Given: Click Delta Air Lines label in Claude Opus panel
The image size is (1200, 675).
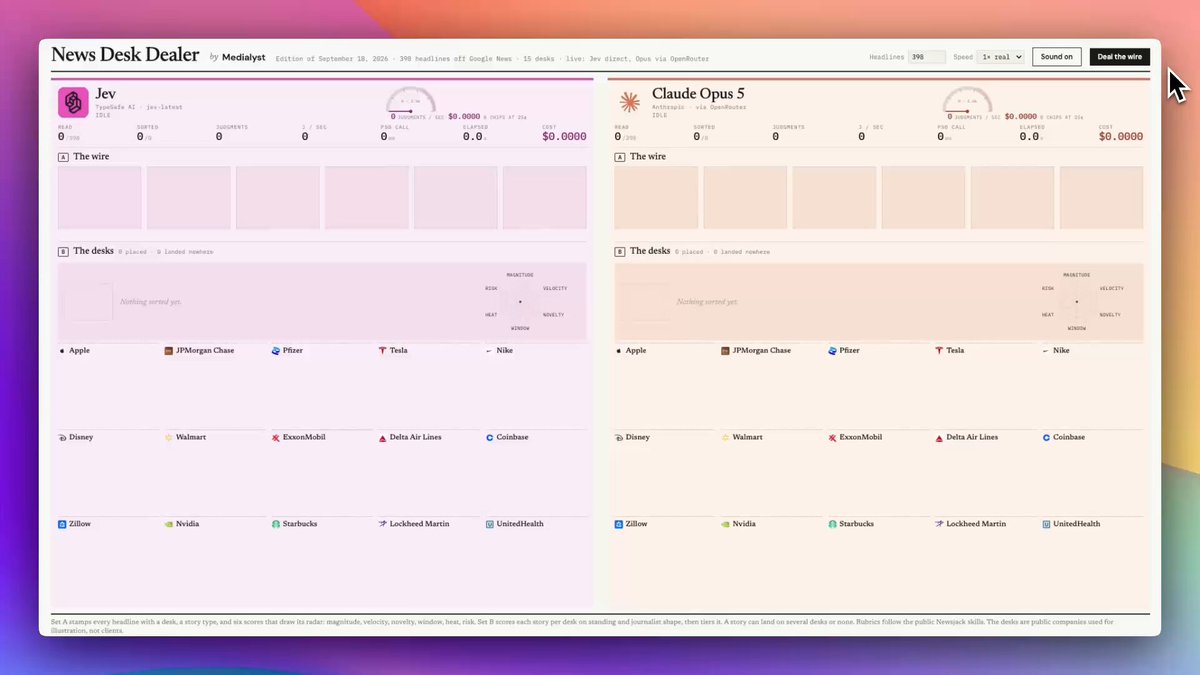Looking at the screenshot, I should click(972, 437).
